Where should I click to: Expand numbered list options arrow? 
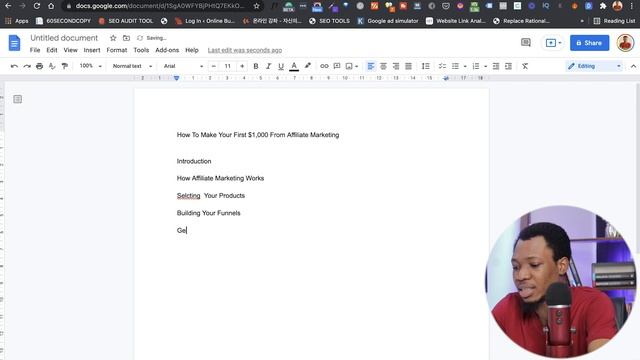[485, 67]
